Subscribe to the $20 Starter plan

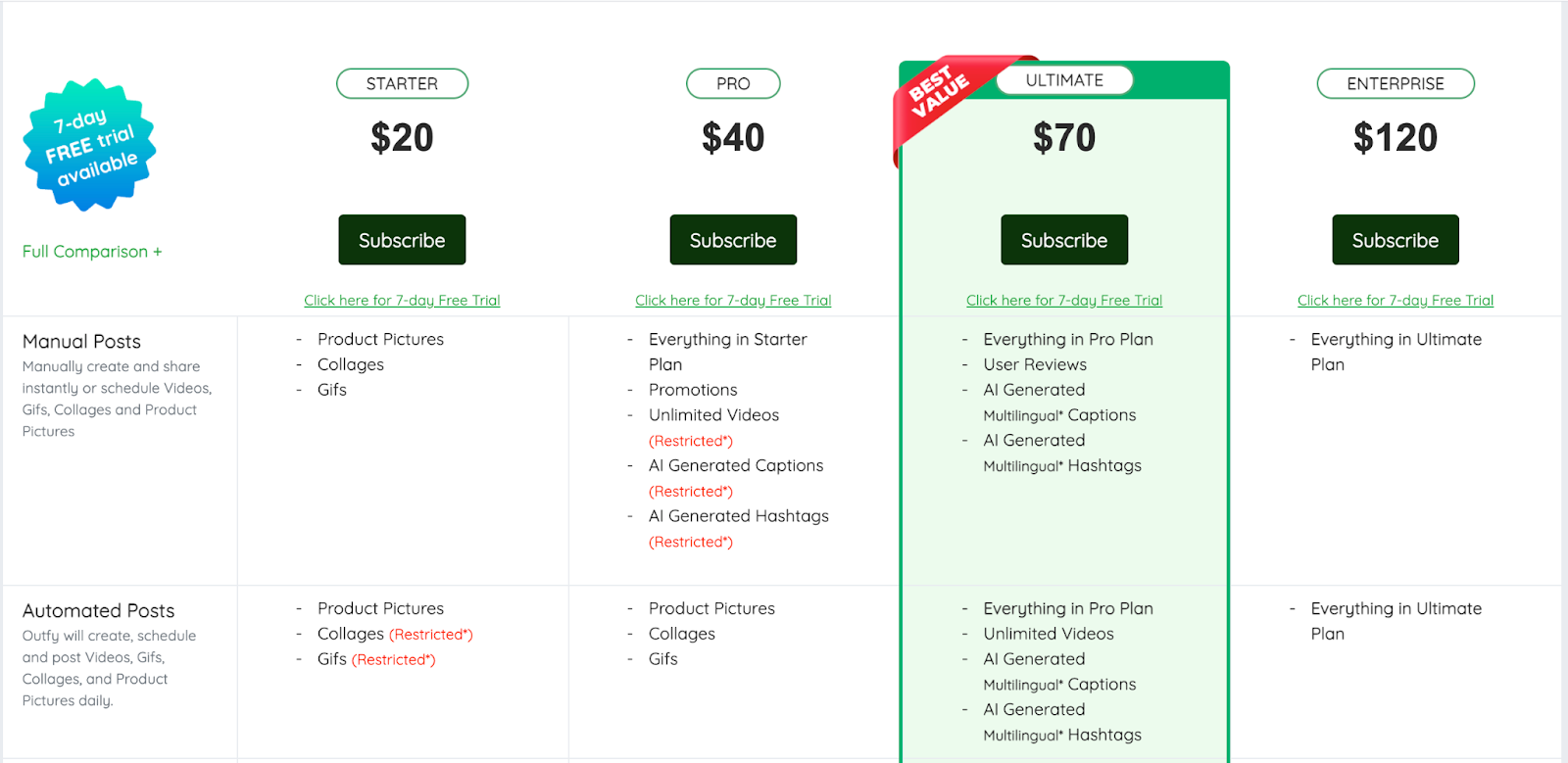[402, 240]
